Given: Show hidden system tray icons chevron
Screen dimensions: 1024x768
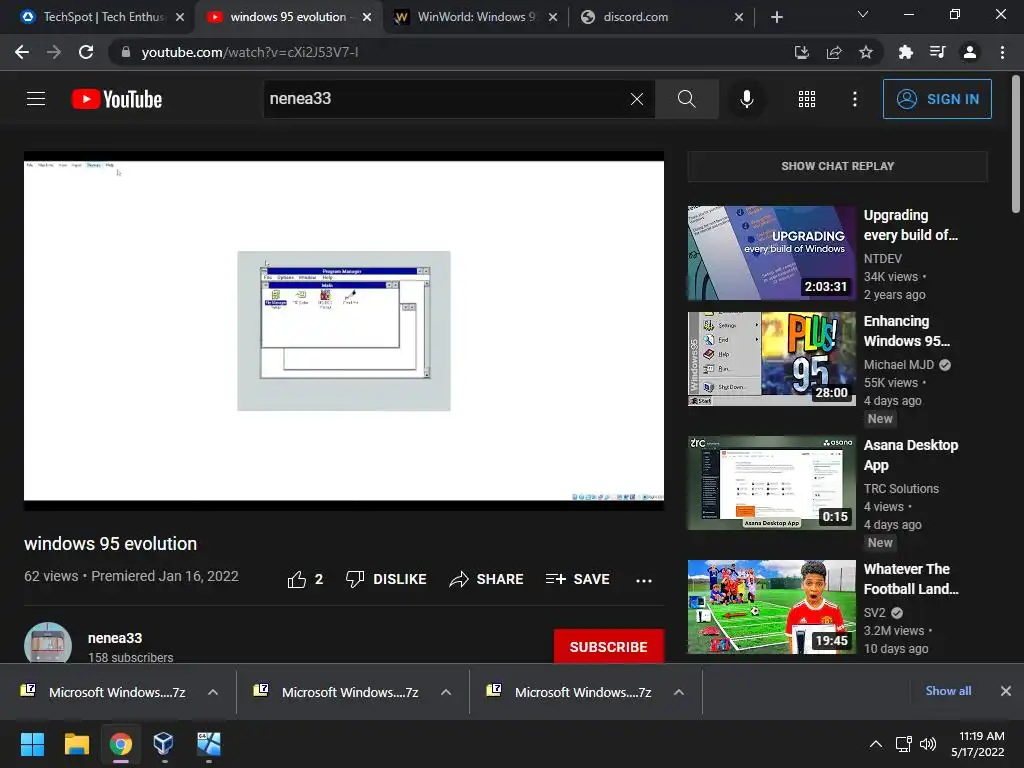Looking at the screenshot, I should (x=876, y=744).
